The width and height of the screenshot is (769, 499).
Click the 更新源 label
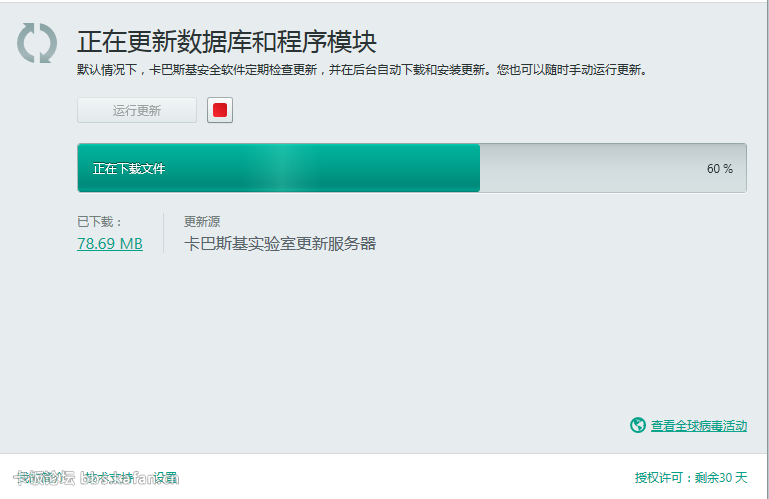(202, 222)
